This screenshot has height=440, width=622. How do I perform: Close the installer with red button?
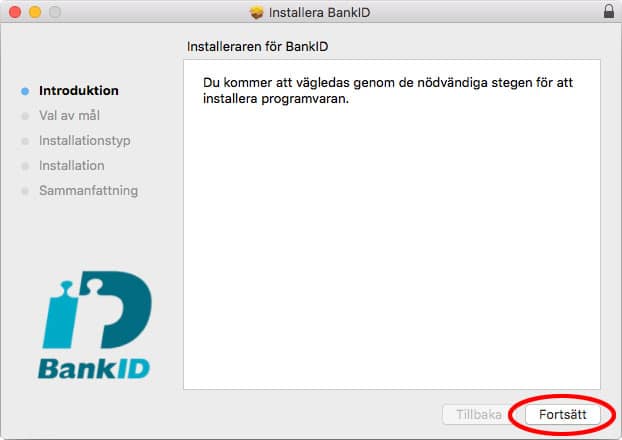[15, 12]
